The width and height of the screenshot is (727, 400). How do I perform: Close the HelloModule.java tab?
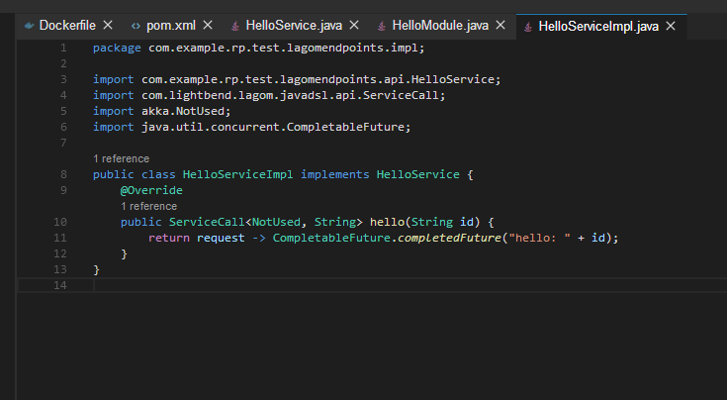click(x=500, y=25)
